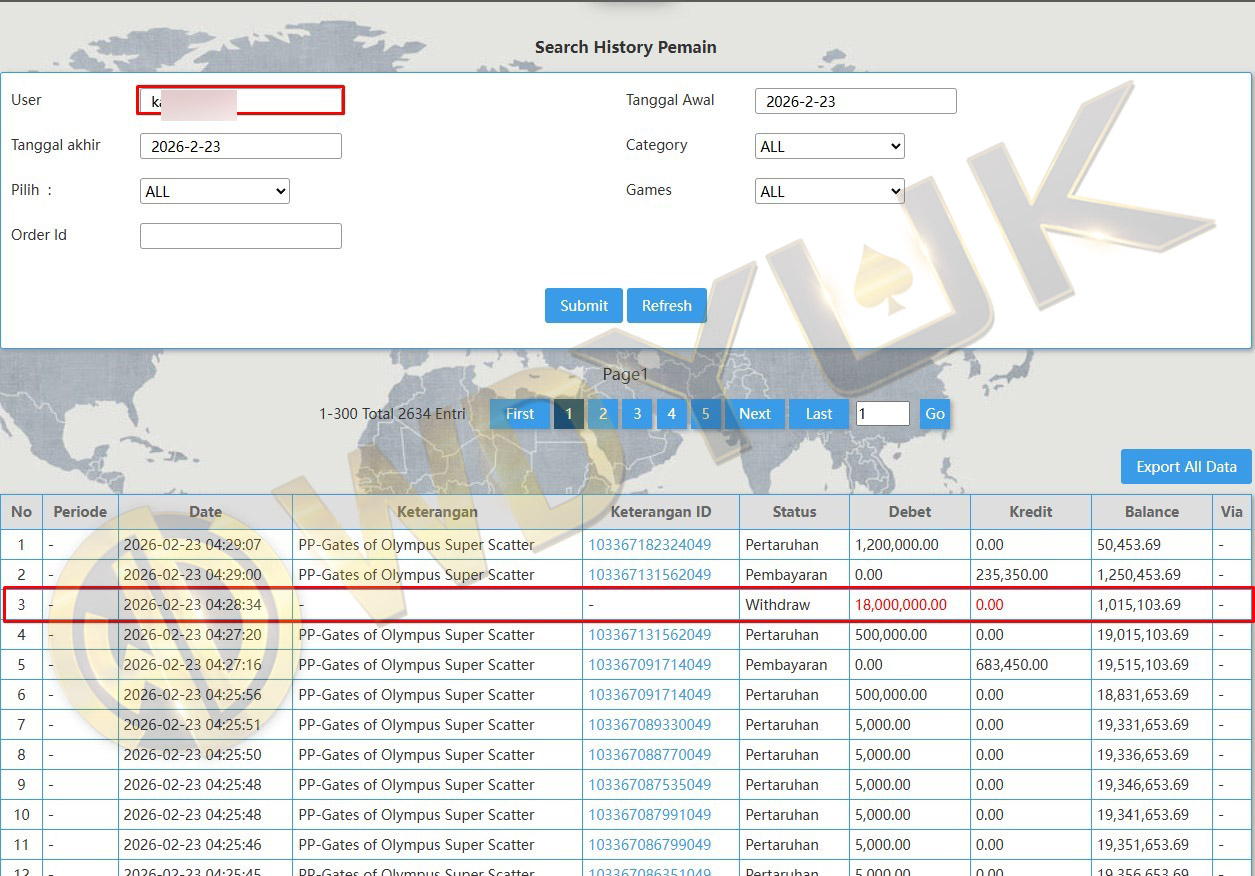Go to page 3
The width and height of the screenshot is (1255, 876).
click(637, 414)
